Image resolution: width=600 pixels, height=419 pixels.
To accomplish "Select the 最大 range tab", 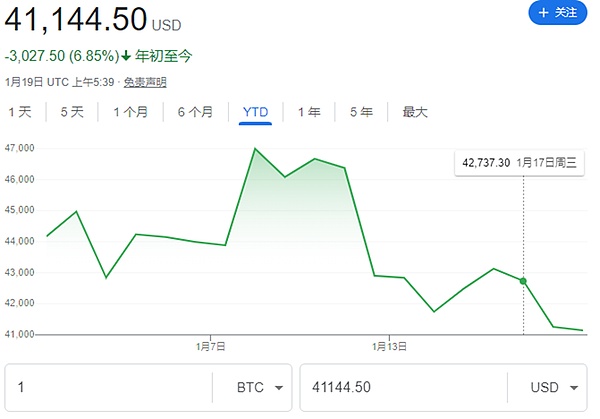I will point(415,112).
